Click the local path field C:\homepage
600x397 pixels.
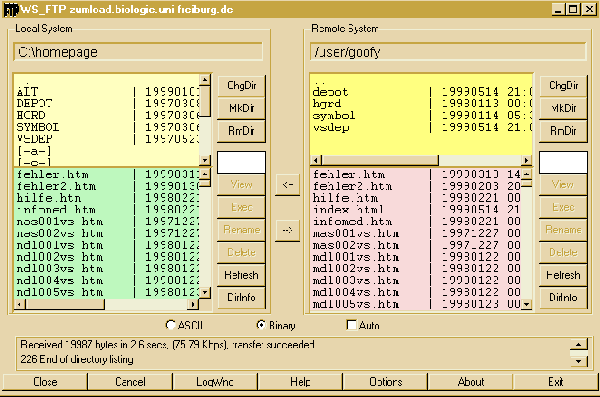(x=138, y=52)
